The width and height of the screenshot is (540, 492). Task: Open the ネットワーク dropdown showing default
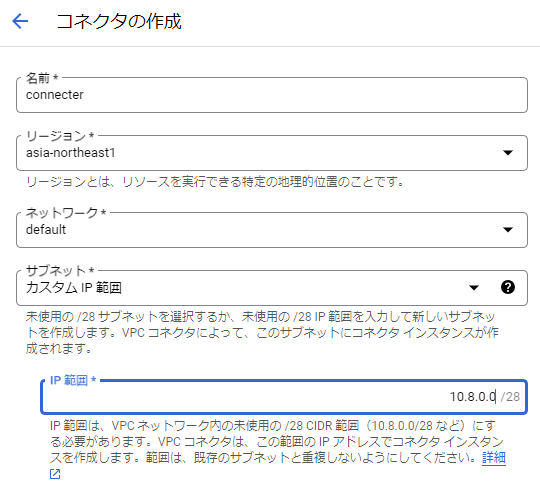(272, 230)
